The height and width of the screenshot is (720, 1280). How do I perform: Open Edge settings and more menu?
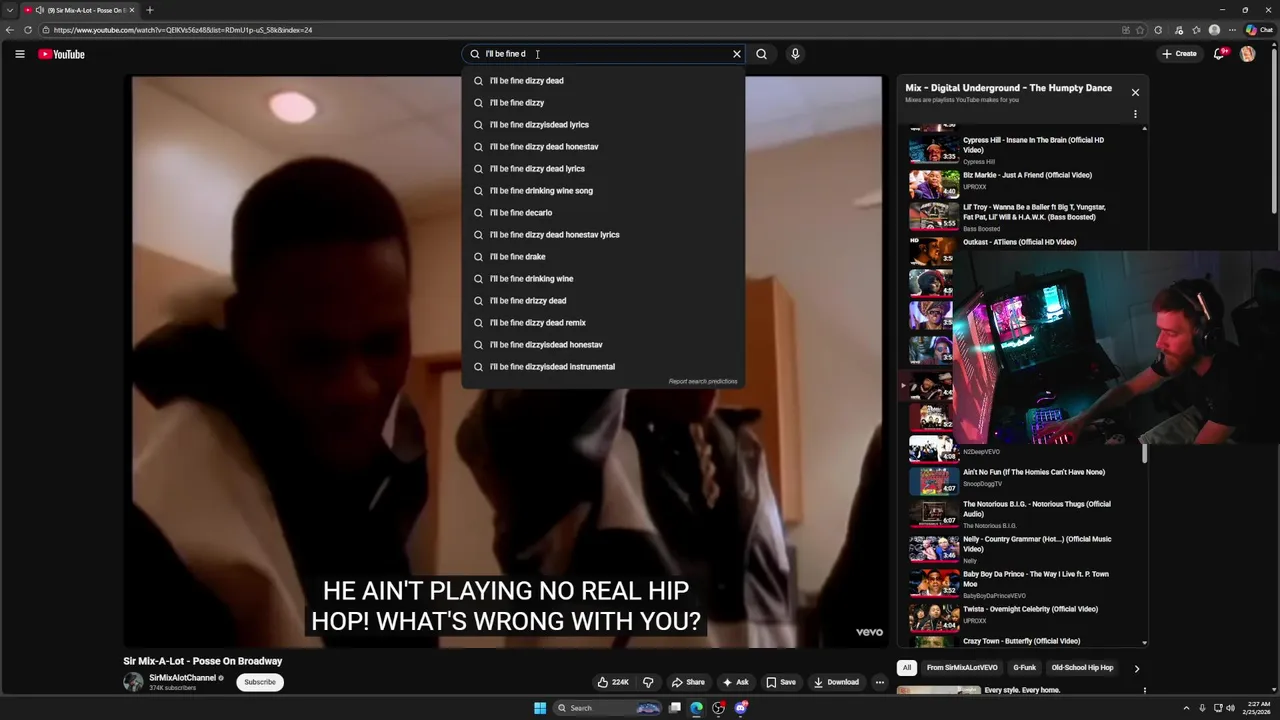(x=1231, y=30)
